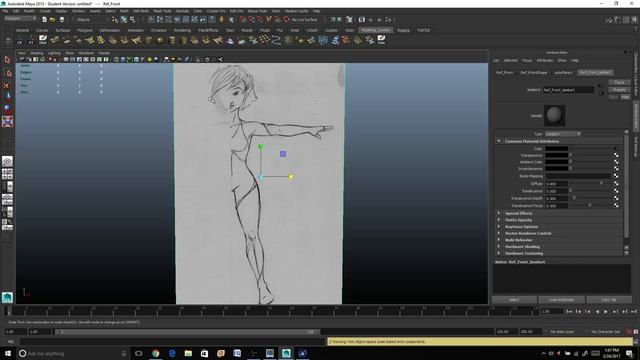The height and width of the screenshot is (360, 640).
Task: Activate the Scale tool in toolbox
Action: click(x=7, y=121)
